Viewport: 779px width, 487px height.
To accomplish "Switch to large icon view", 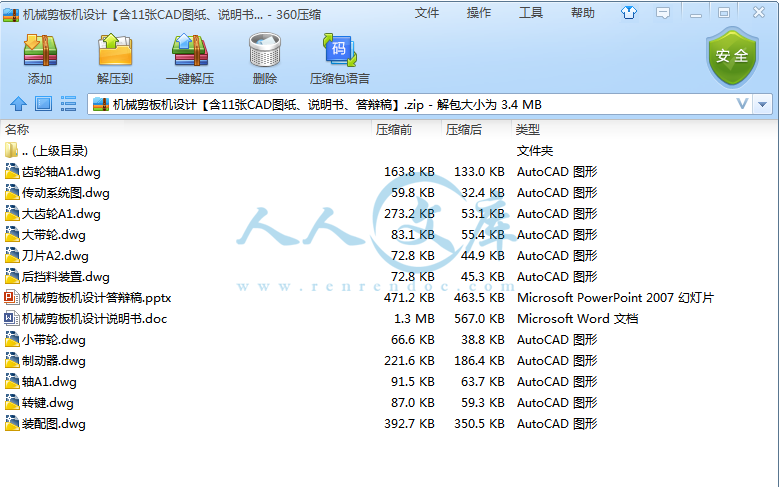I will [43, 104].
